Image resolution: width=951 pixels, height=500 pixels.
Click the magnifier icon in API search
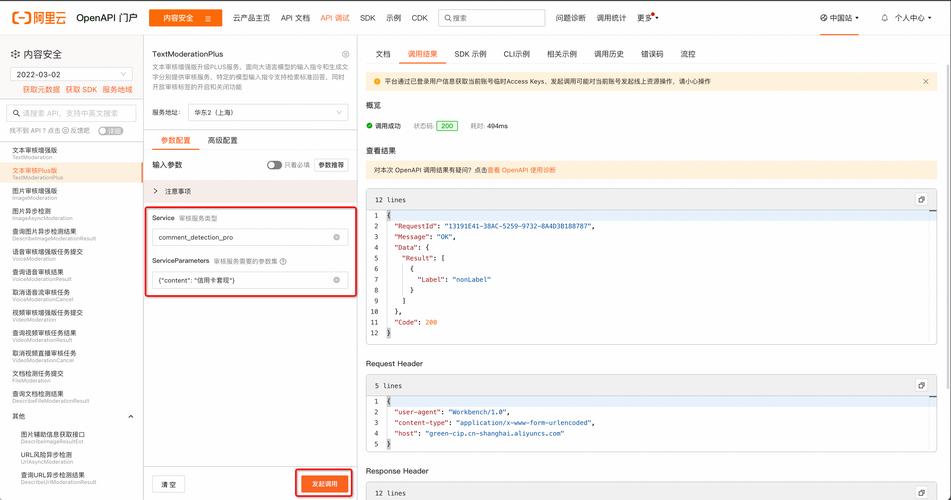[x=16, y=113]
